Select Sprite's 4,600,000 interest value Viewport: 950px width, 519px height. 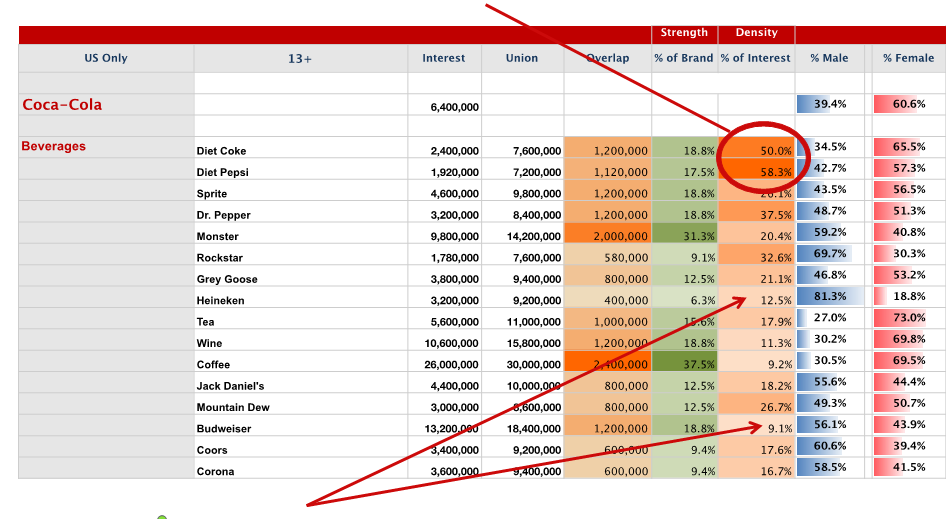(x=454, y=194)
